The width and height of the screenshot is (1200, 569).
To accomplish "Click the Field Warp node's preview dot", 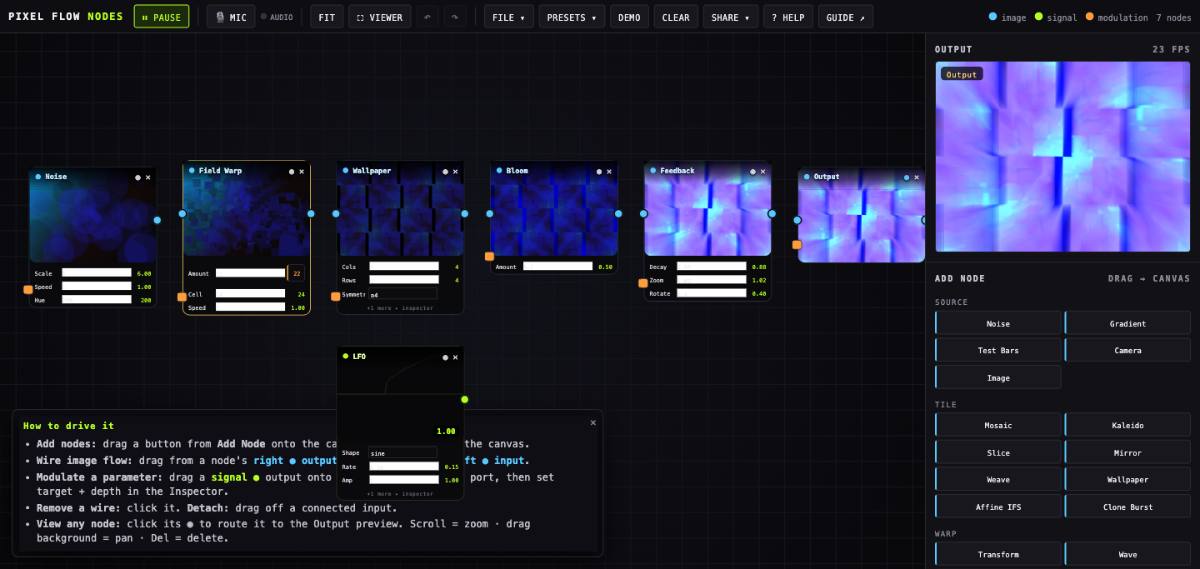I will pyautogui.click(x=292, y=171).
